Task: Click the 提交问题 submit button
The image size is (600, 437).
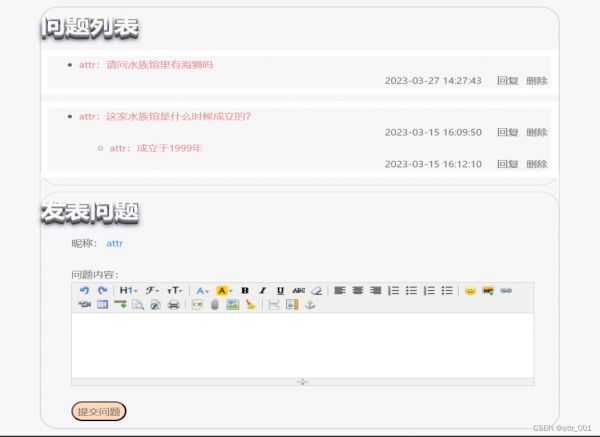Action: 99,411
